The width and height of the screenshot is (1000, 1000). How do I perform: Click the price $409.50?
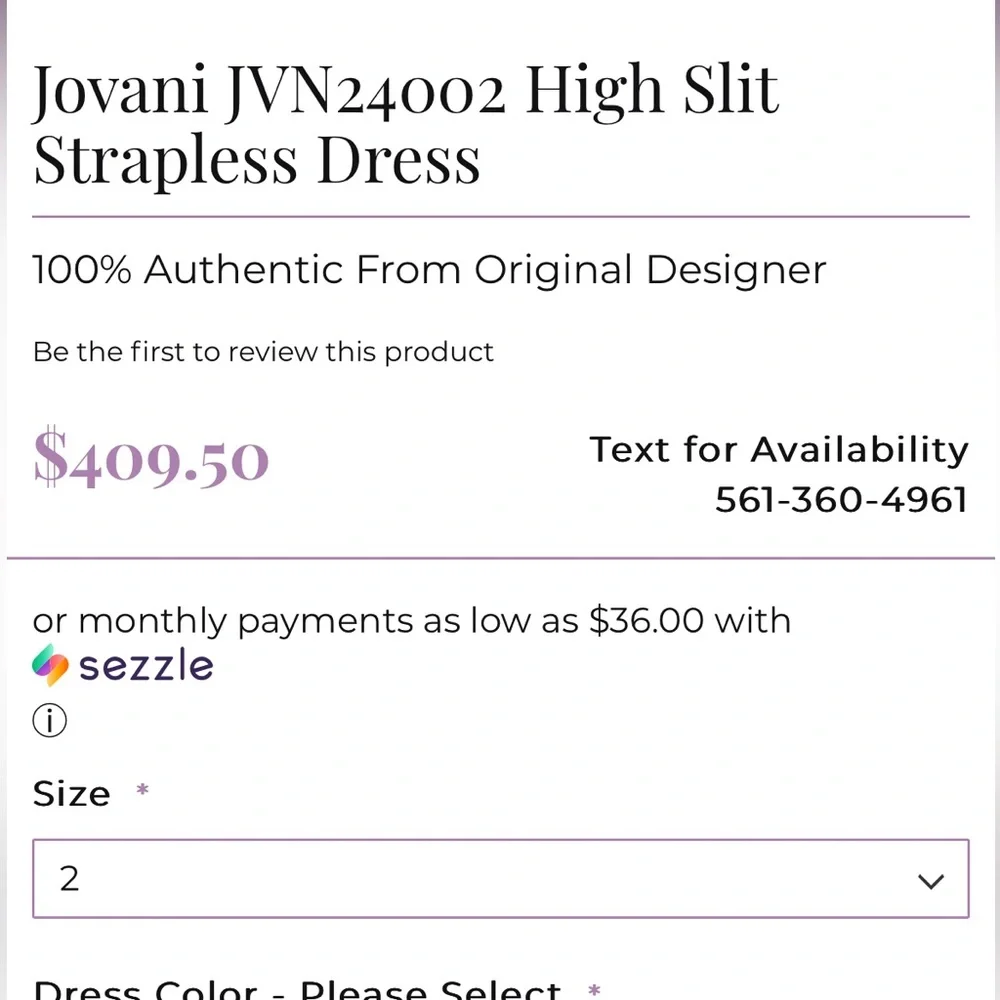click(x=150, y=458)
